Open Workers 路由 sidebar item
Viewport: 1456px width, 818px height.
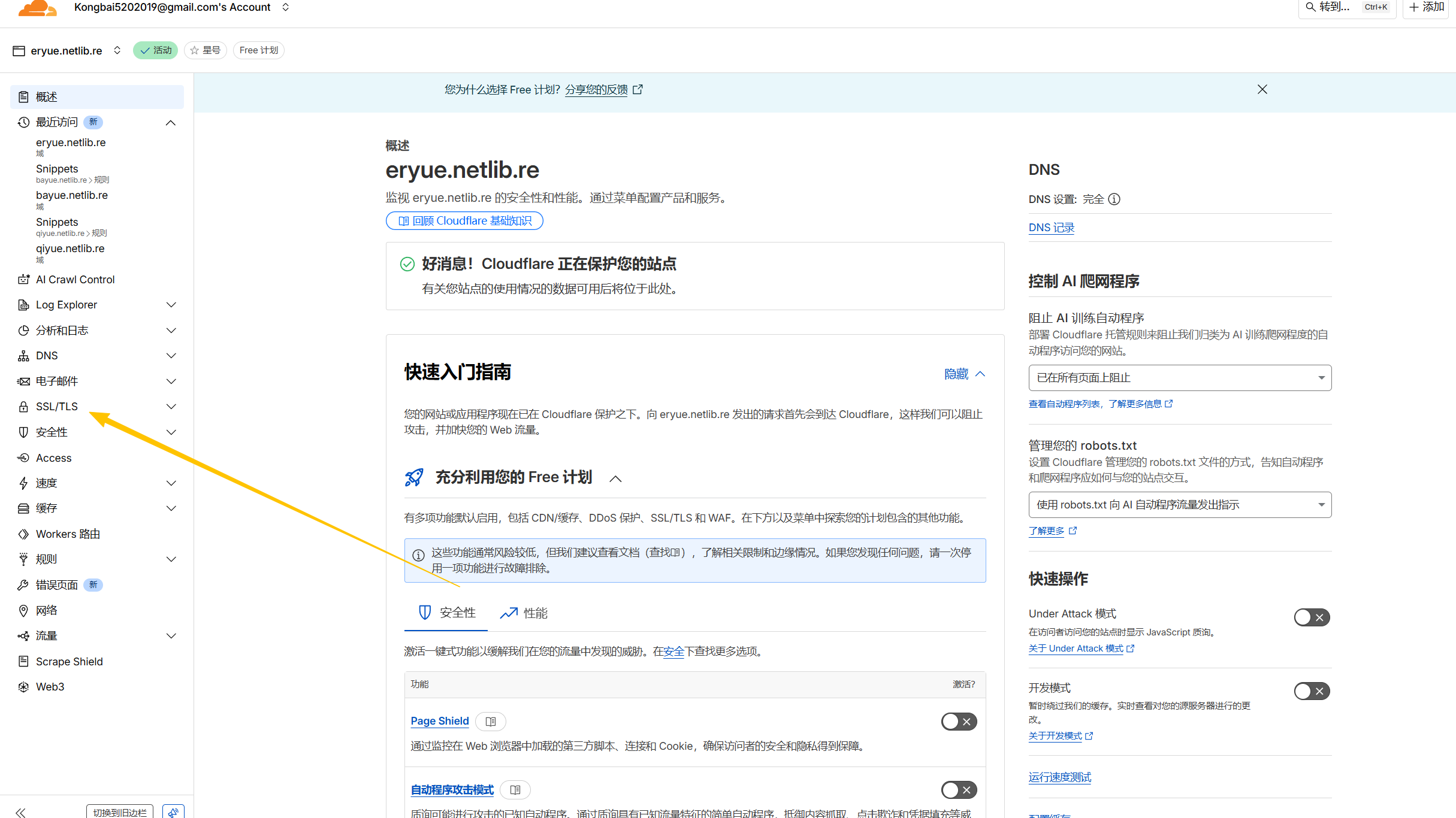point(68,534)
